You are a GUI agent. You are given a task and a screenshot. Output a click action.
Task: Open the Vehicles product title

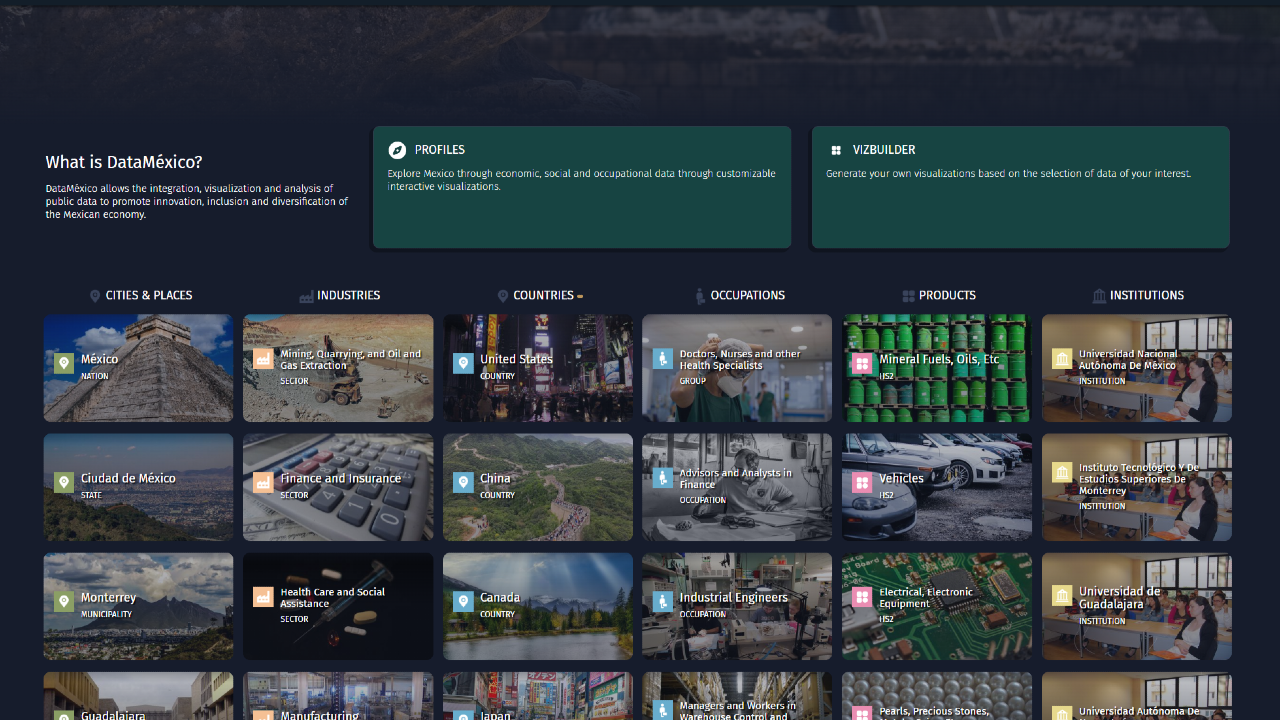(902, 478)
